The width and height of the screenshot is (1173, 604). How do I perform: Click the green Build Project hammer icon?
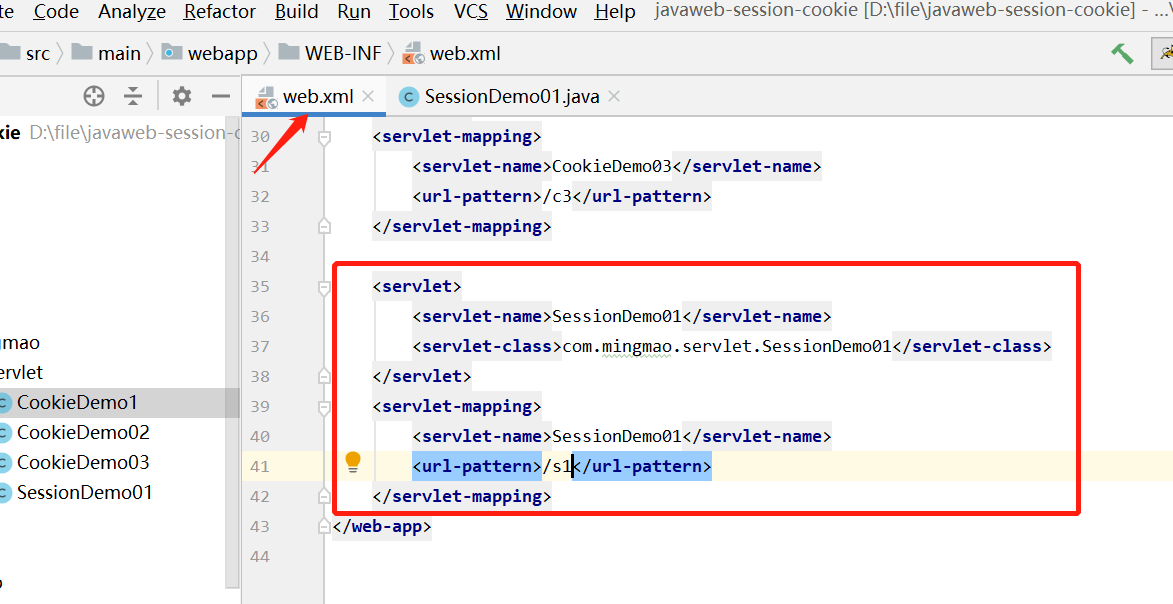click(x=1122, y=54)
